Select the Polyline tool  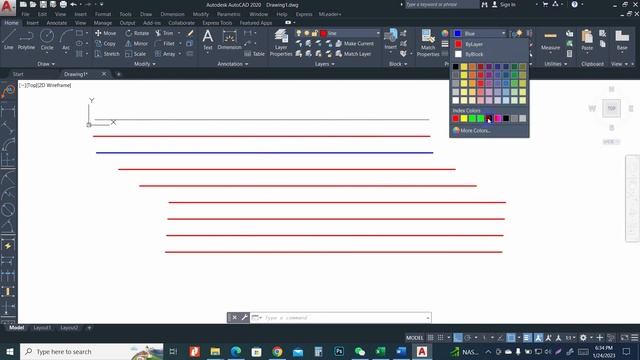26,40
